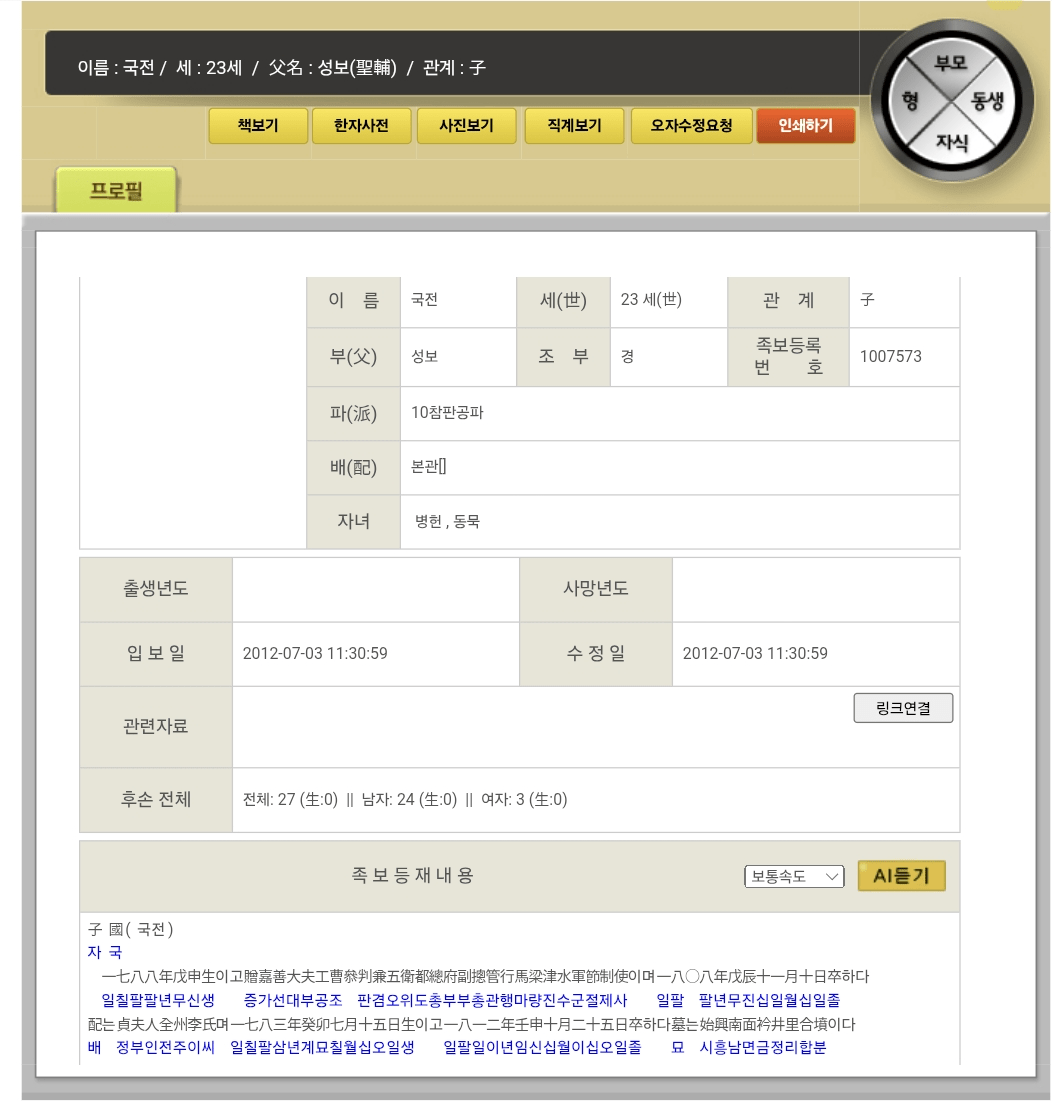The image size is (1052, 1103).
Task: Click the blue 자 국 reading line
Action: pyautogui.click(x=105, y=952)
